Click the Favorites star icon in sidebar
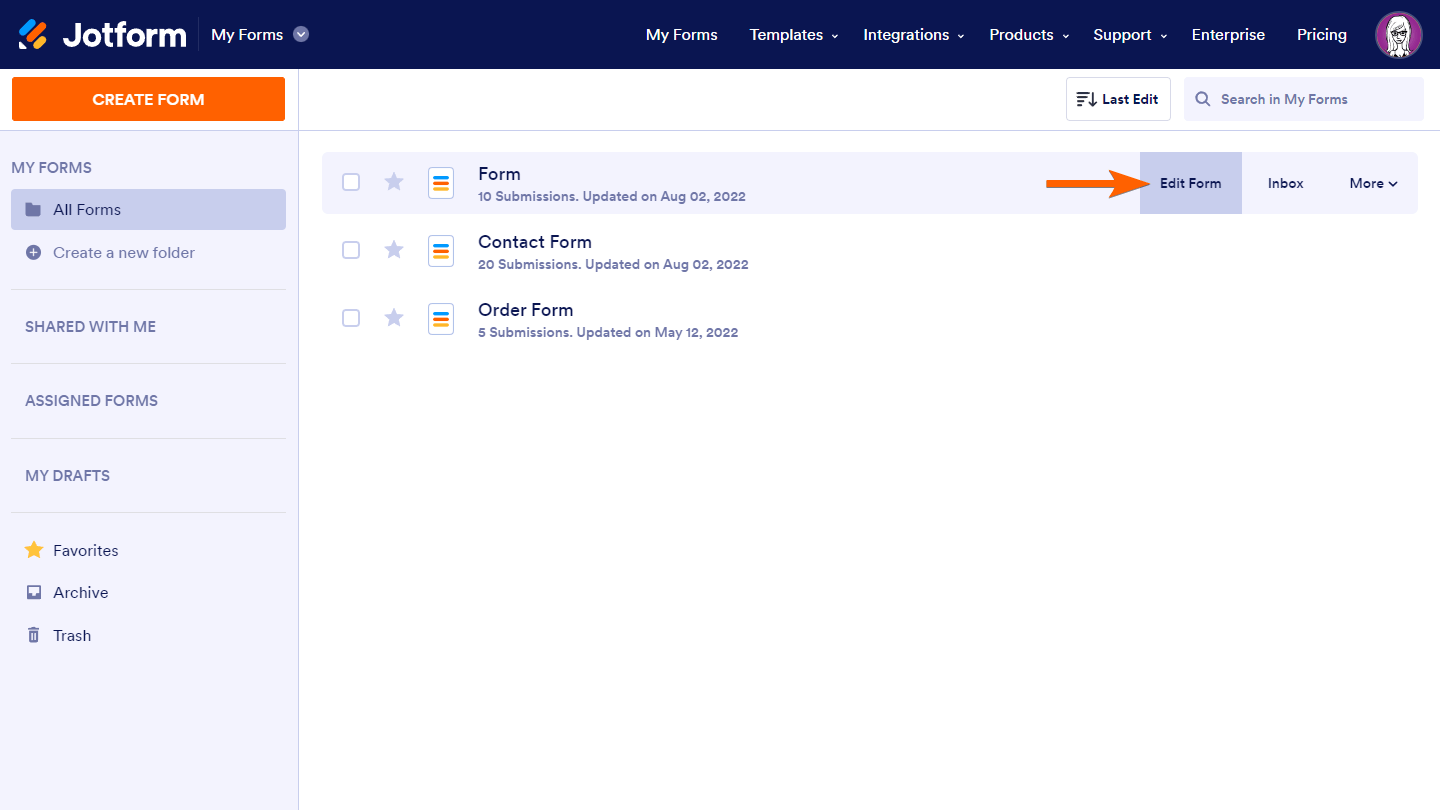 click(34, 550)
